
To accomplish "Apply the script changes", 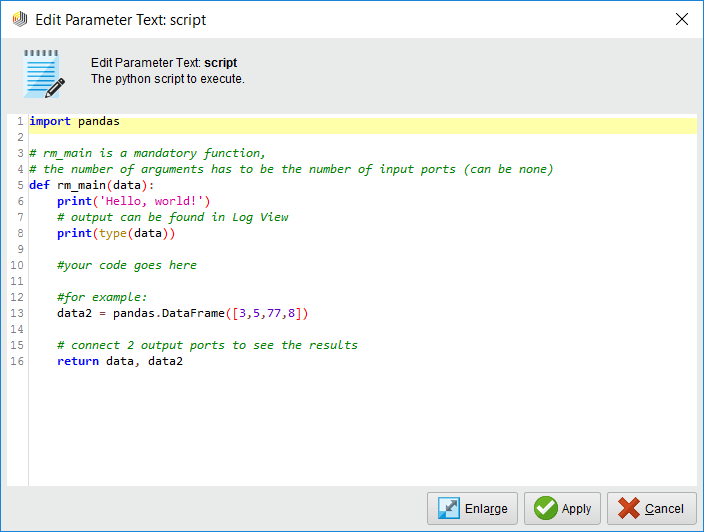I will click(x=564, y=508).
